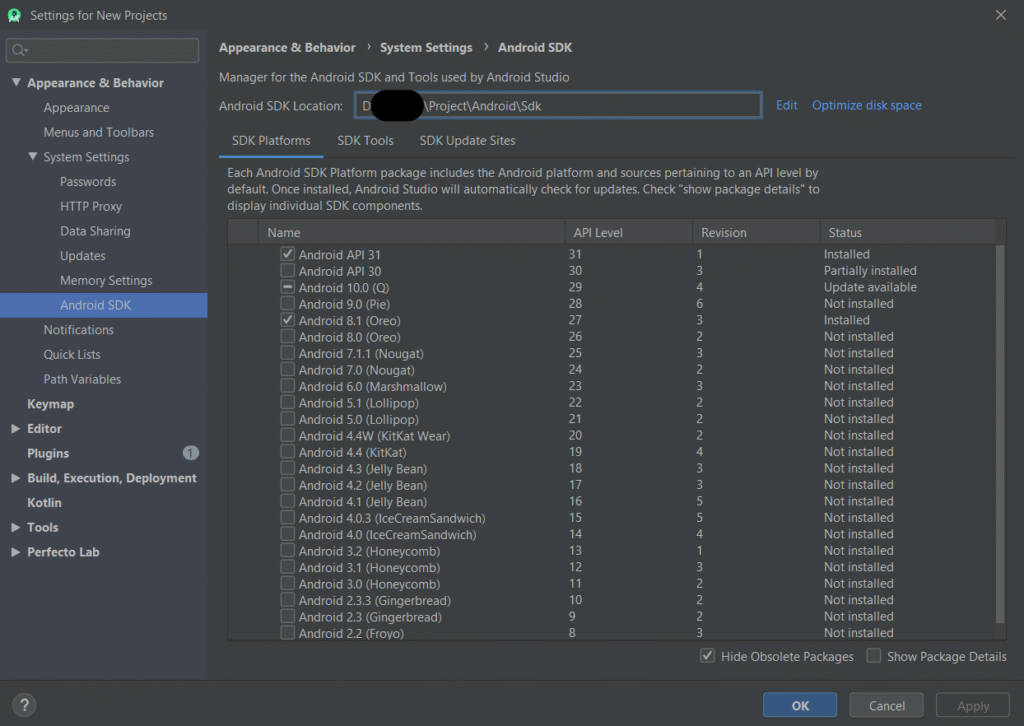Disable Hide Obsolete Packages checkbox
This screenshot has width=1024, height=726.
coord(707,655)
